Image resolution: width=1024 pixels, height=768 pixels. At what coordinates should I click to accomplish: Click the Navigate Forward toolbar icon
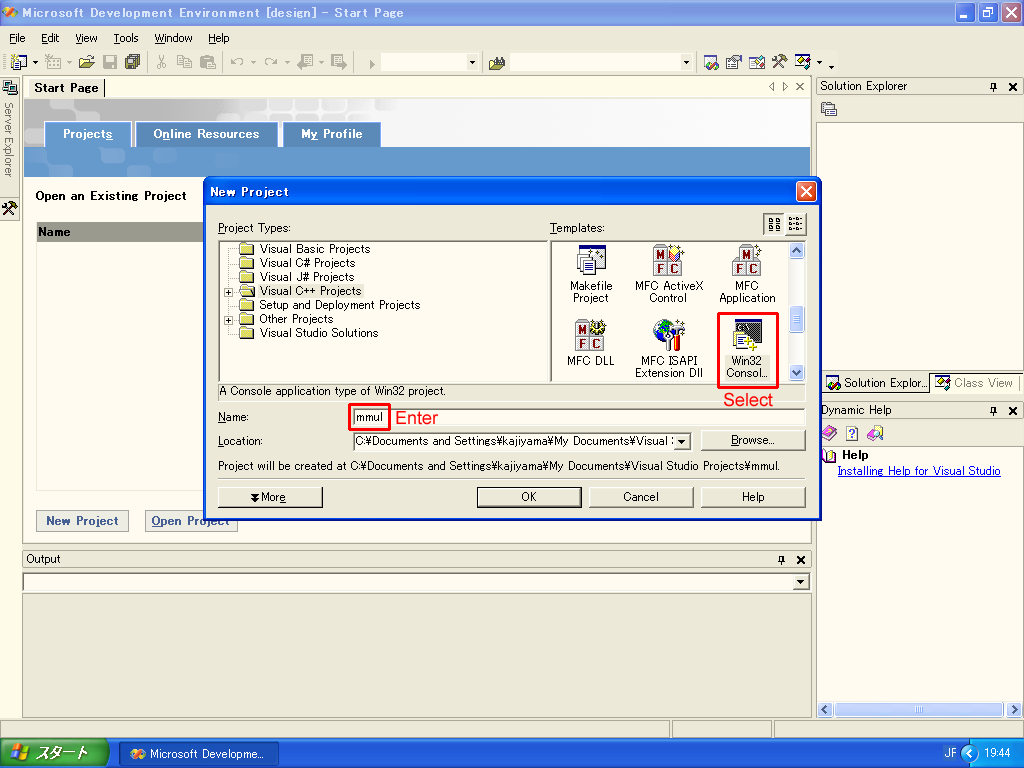click(338, 62)
